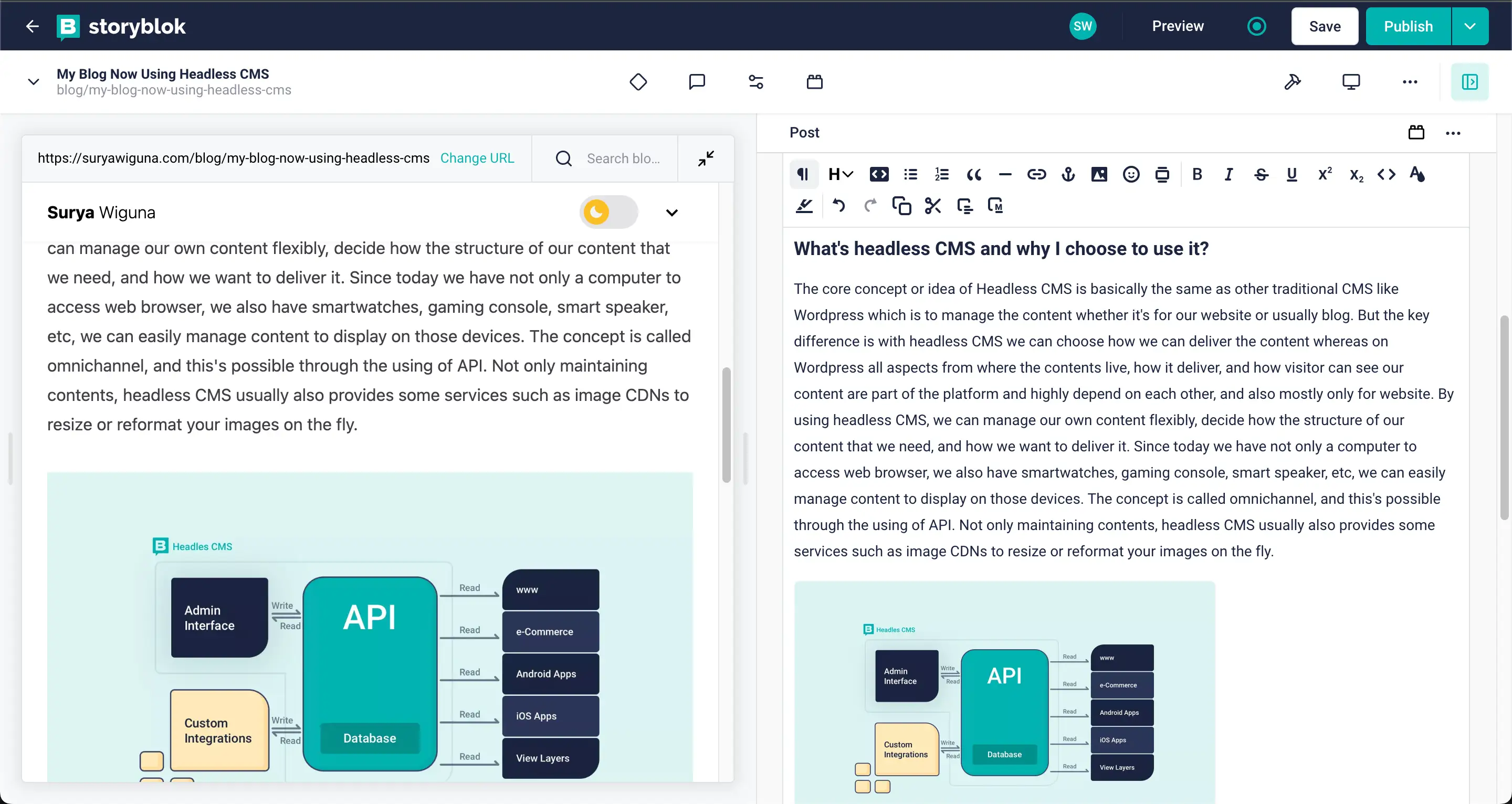This screenshot has width=1512, height=804.
Task: Open the diamond workflow tab
Action: pyautogui.click(x=638, y=82)
